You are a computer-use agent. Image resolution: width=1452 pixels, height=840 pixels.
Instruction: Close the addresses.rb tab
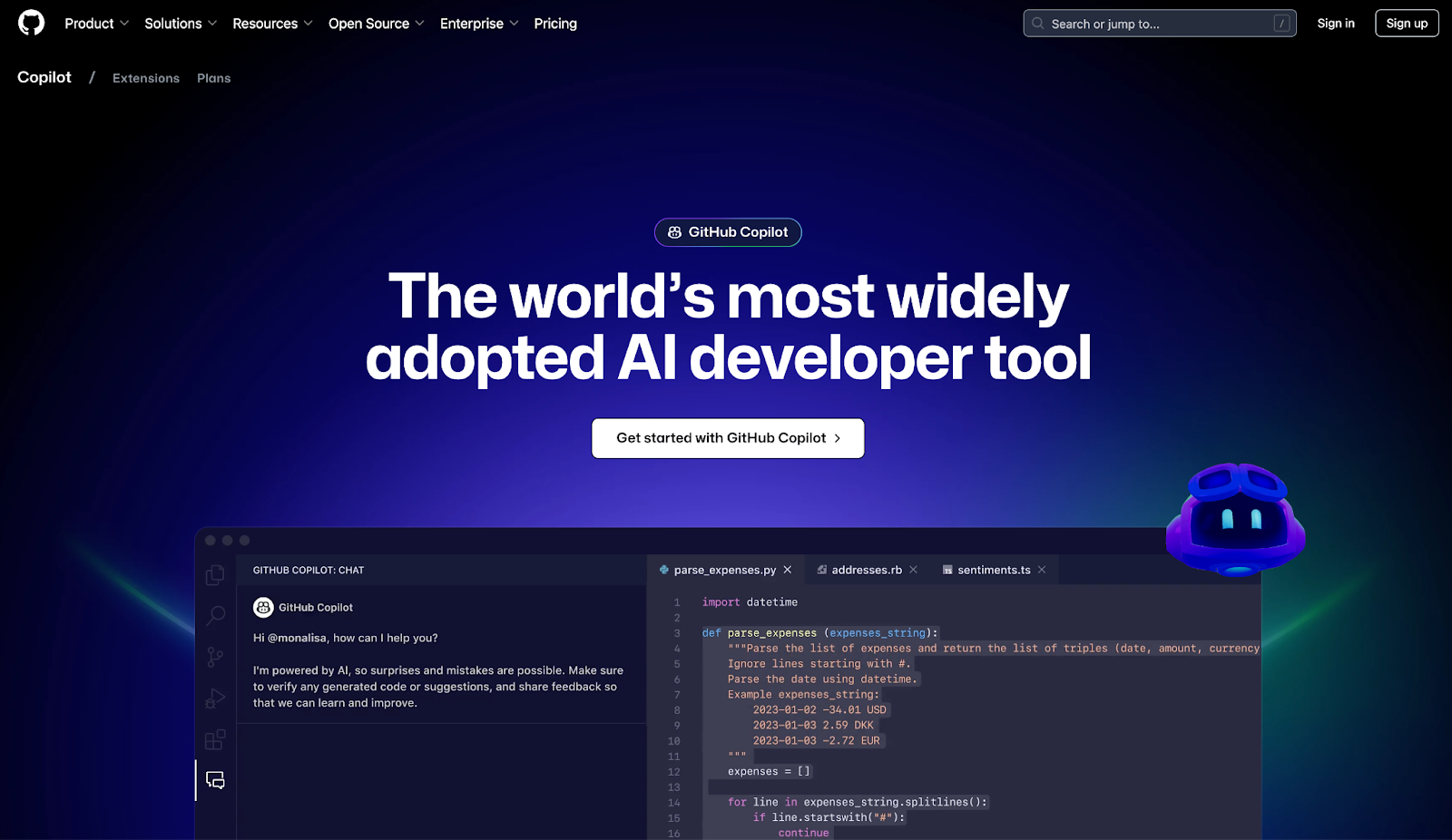(x=914, y=570)
